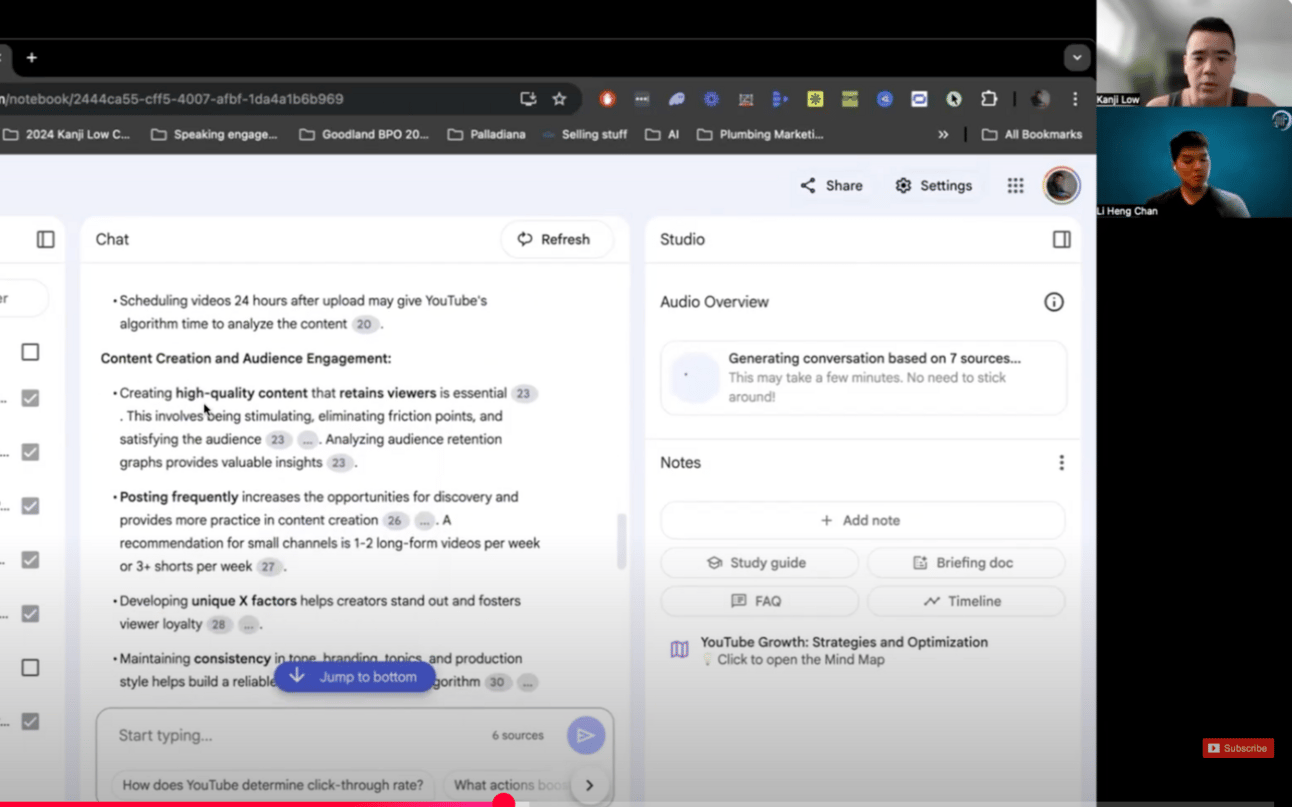Open the Plumbing Marketing bookmark folder
The image size is (1292, 807).
(760, 134)
